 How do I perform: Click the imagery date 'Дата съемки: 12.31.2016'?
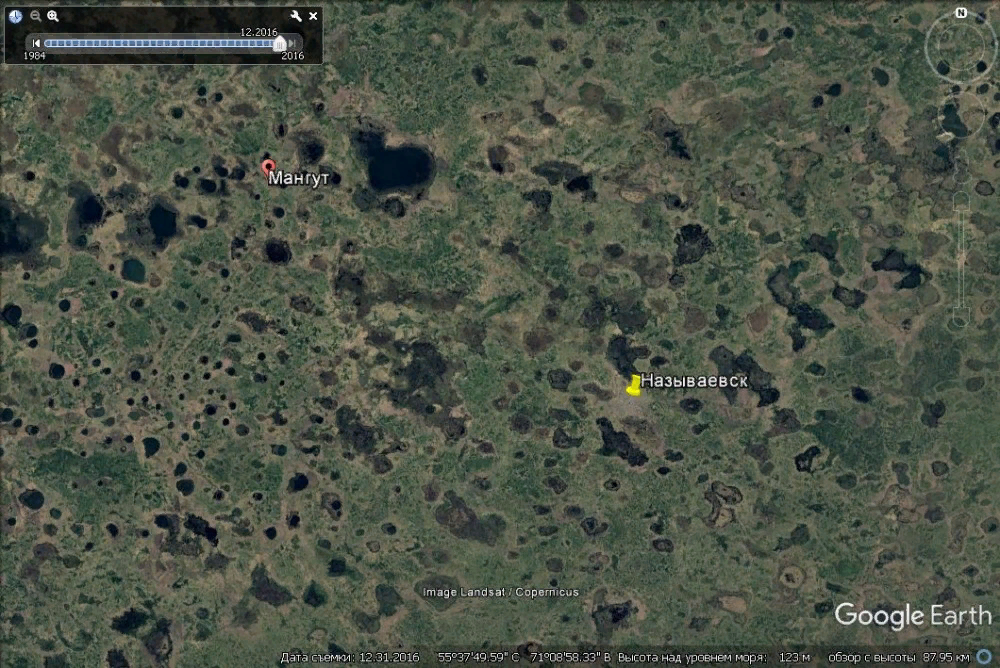[x=350, y=657]
